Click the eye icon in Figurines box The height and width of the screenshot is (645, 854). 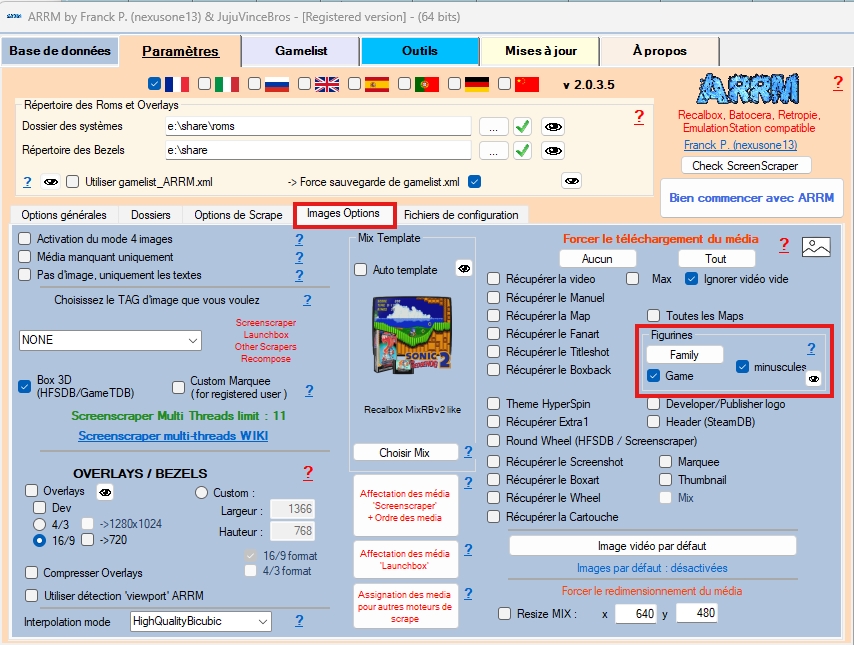tap(815, 379)
